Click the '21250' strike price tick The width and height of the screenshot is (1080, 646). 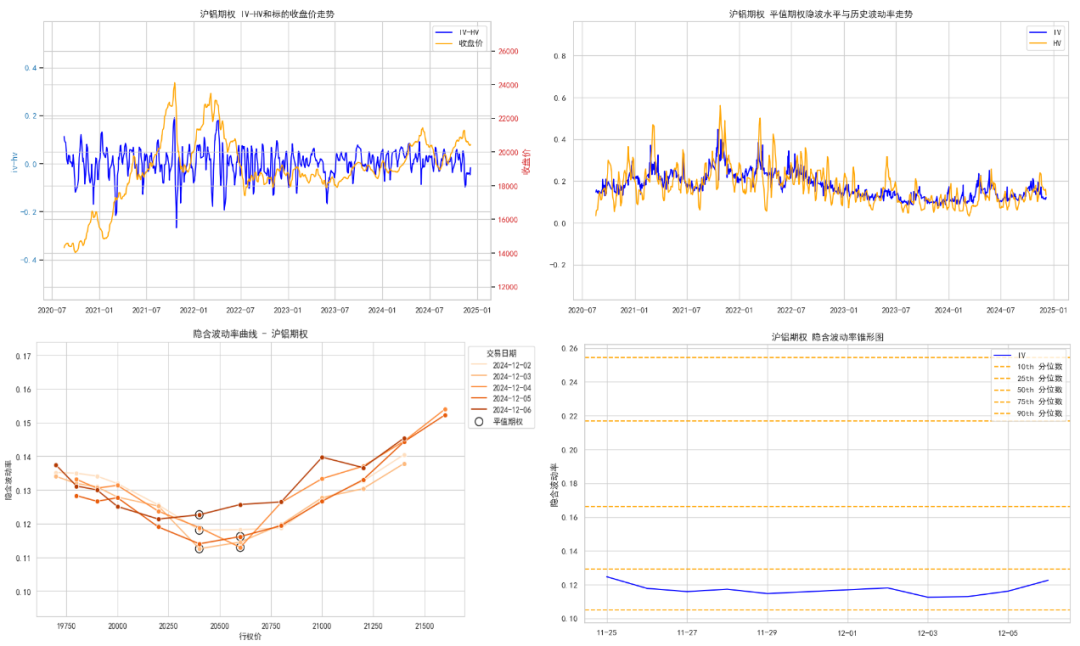click(373, 626)
